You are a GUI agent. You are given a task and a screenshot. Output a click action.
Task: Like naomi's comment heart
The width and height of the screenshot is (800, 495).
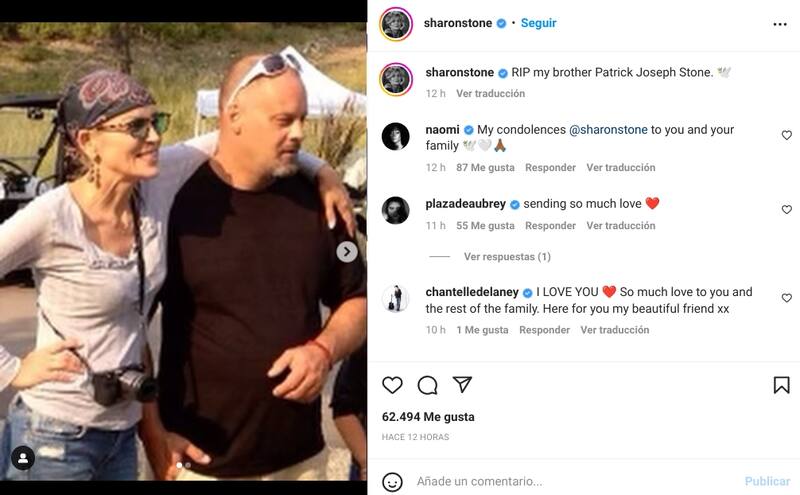(786, 135)
